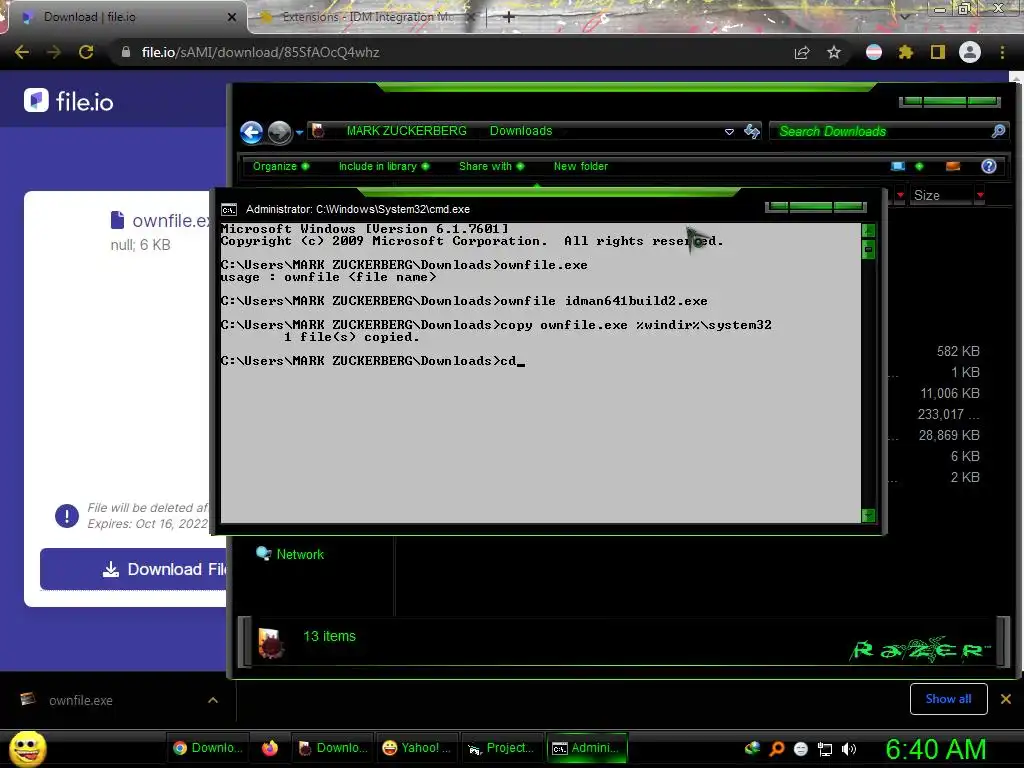
Task: Click the Size column header
Action: click(x=940, y=195)
